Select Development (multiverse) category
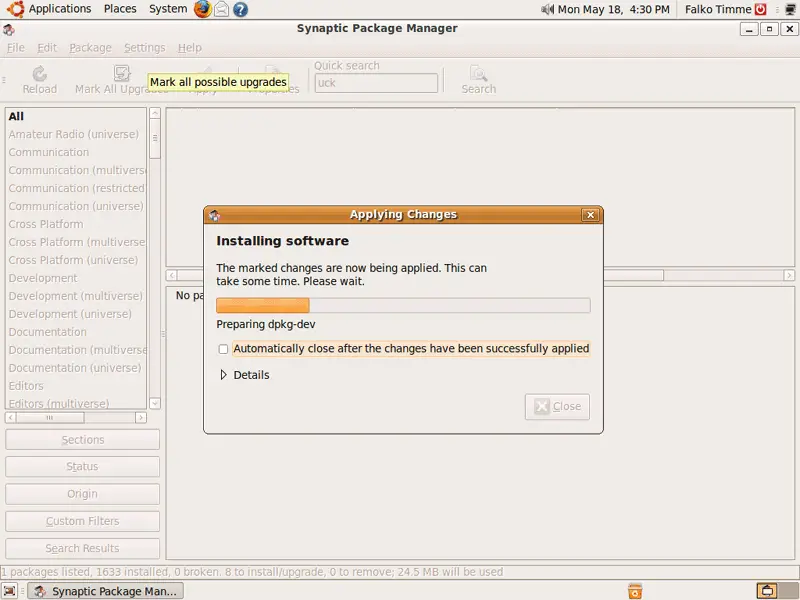The height and width of the screenshot is (600, 800). (76, 296)
